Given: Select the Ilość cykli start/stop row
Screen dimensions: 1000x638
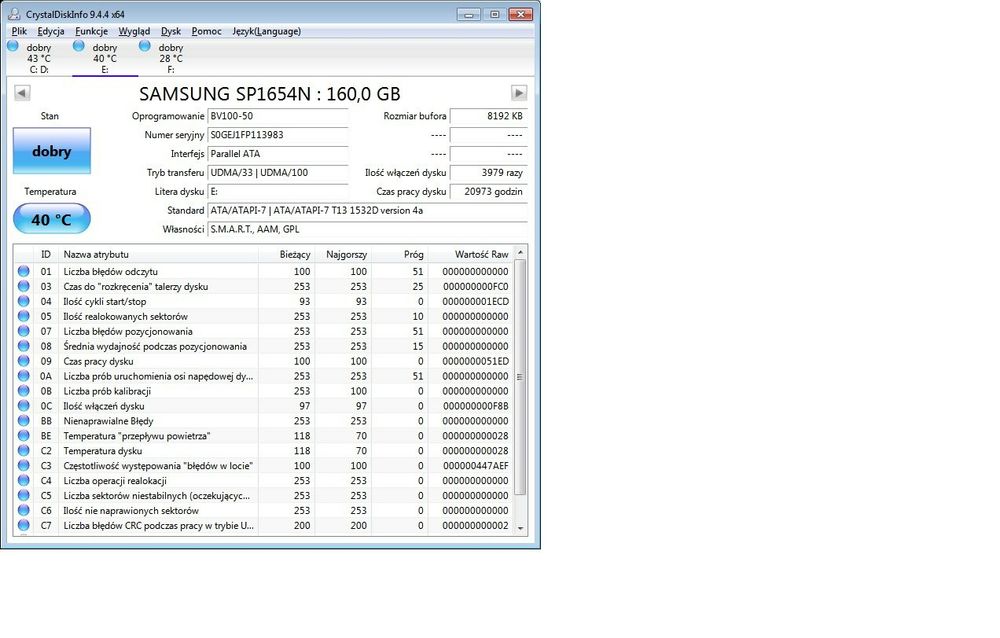Looking at the screenshot, I should 263,301.
